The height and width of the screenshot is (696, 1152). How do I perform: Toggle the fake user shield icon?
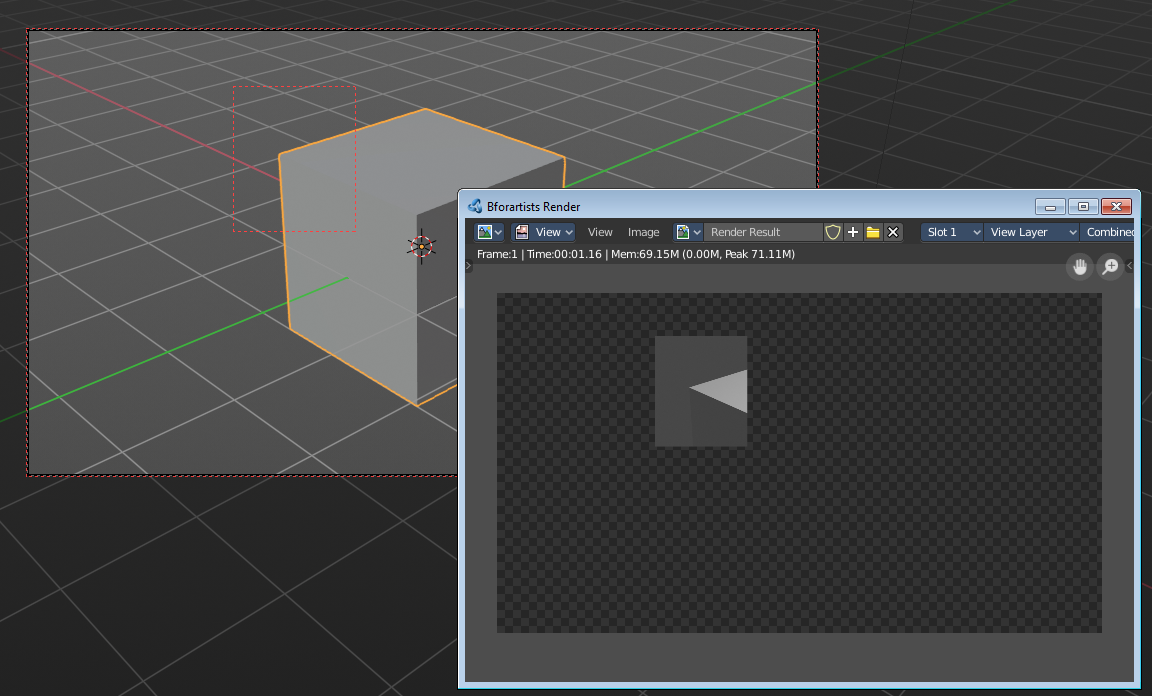(x=832, y=232)
